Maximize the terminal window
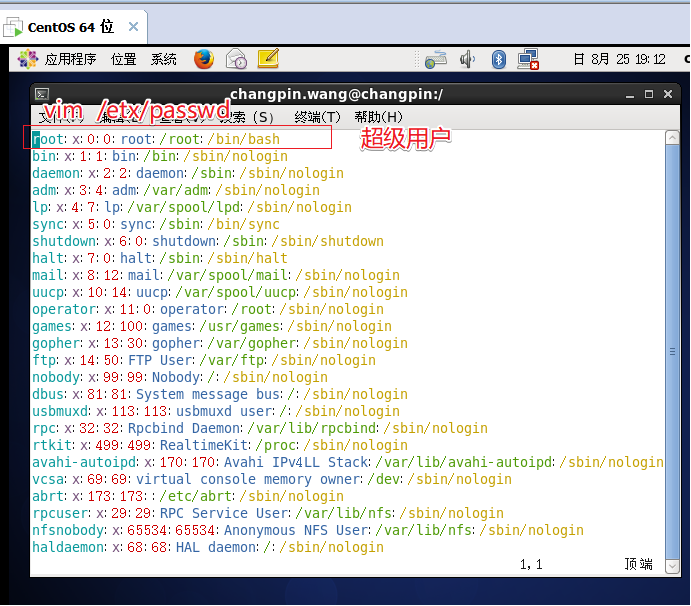Image resolution: width=691 pixels, height=606 pixels. pos(649,94)
